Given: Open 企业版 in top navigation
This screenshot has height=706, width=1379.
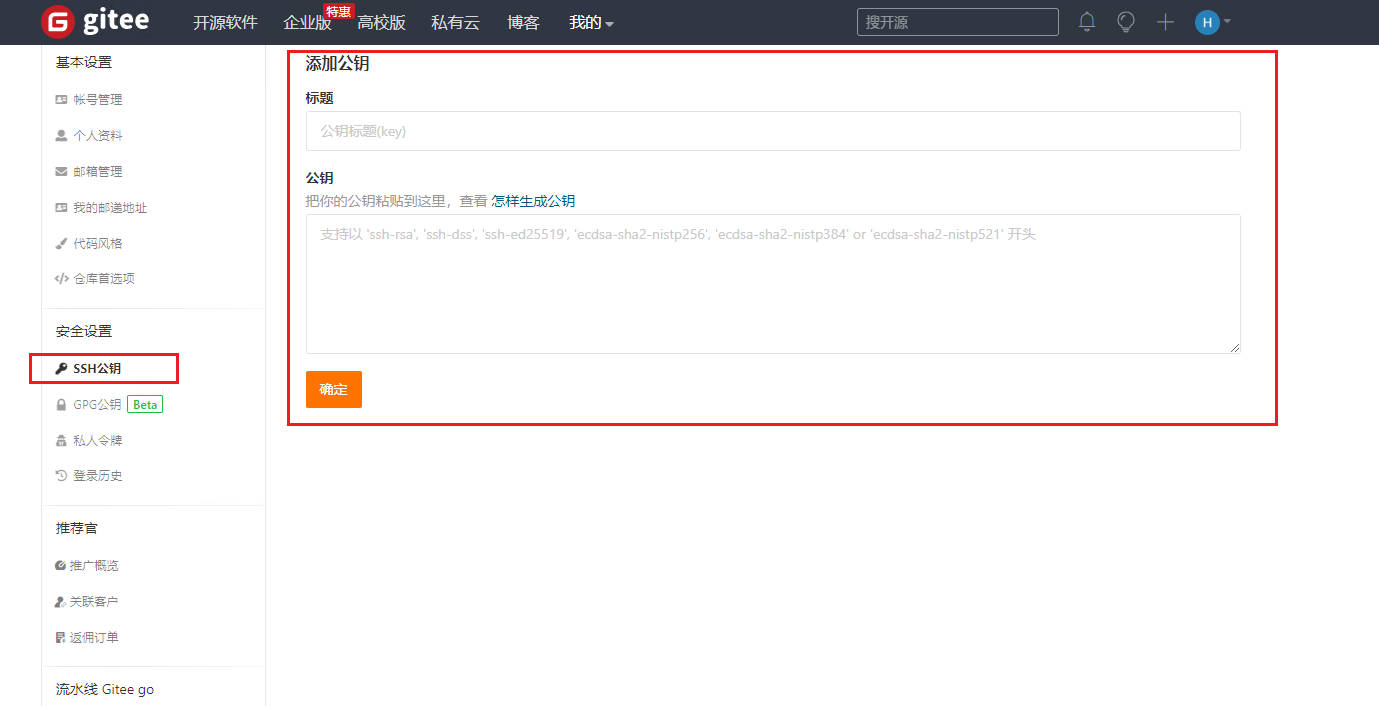Looking at the screenshot, I should [x=307, y=22].
